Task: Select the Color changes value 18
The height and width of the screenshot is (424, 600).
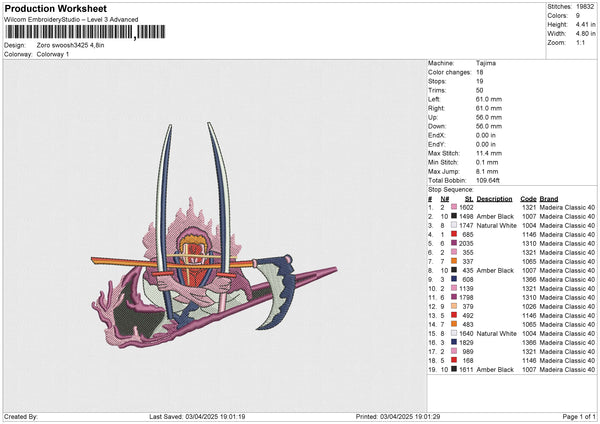Action: click(479, 72)
